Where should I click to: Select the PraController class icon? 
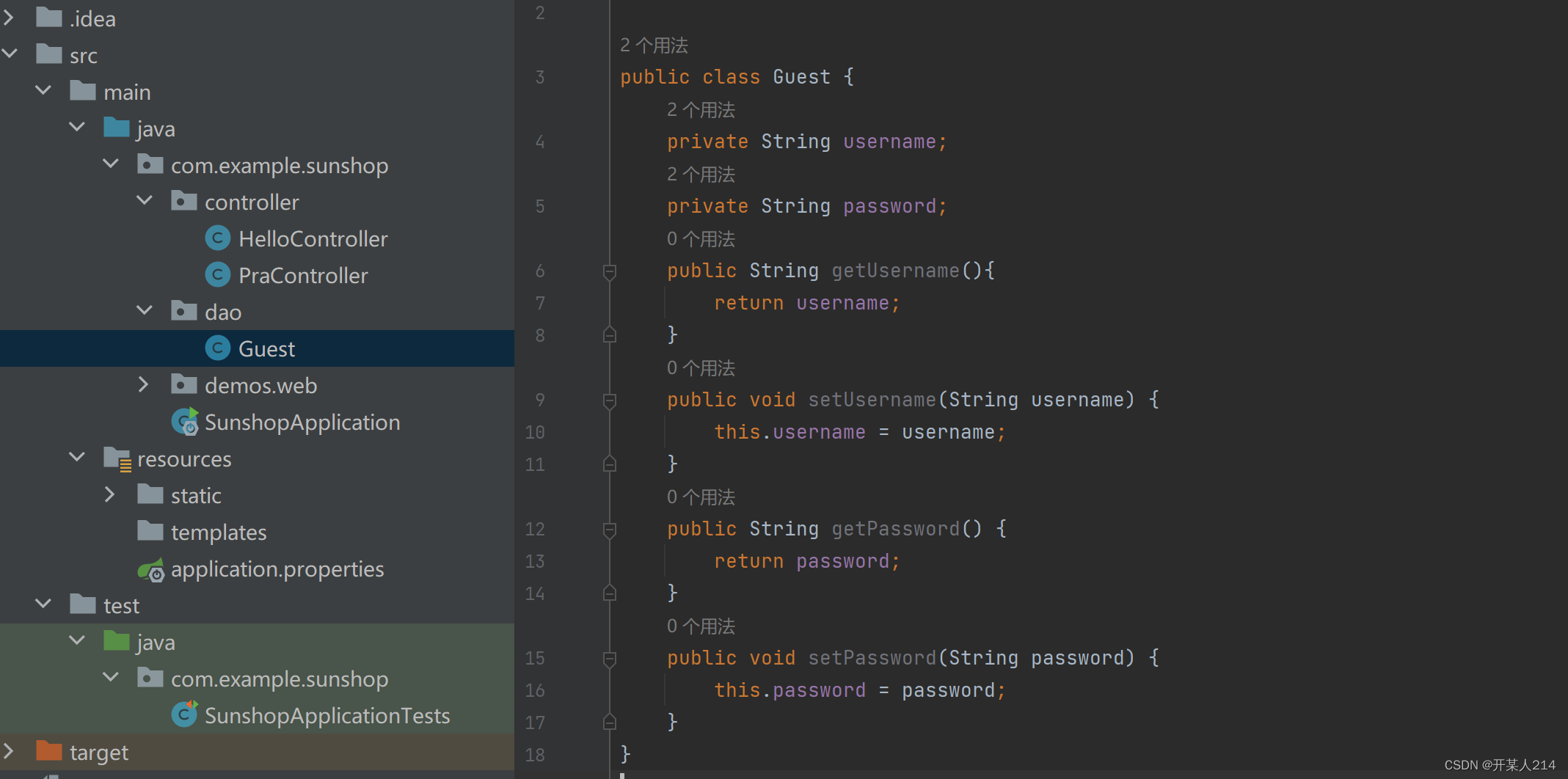[218, 274]
